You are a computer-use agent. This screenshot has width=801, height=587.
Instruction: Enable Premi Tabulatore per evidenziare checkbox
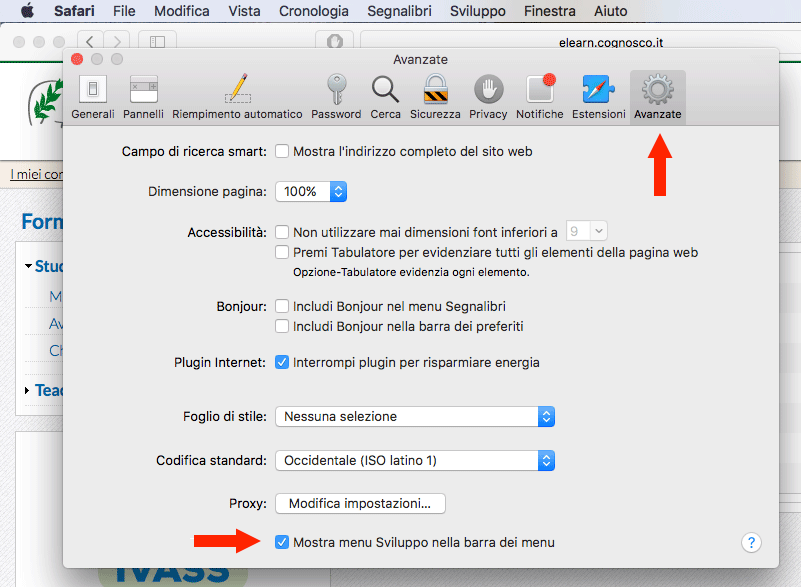(282, 252)
